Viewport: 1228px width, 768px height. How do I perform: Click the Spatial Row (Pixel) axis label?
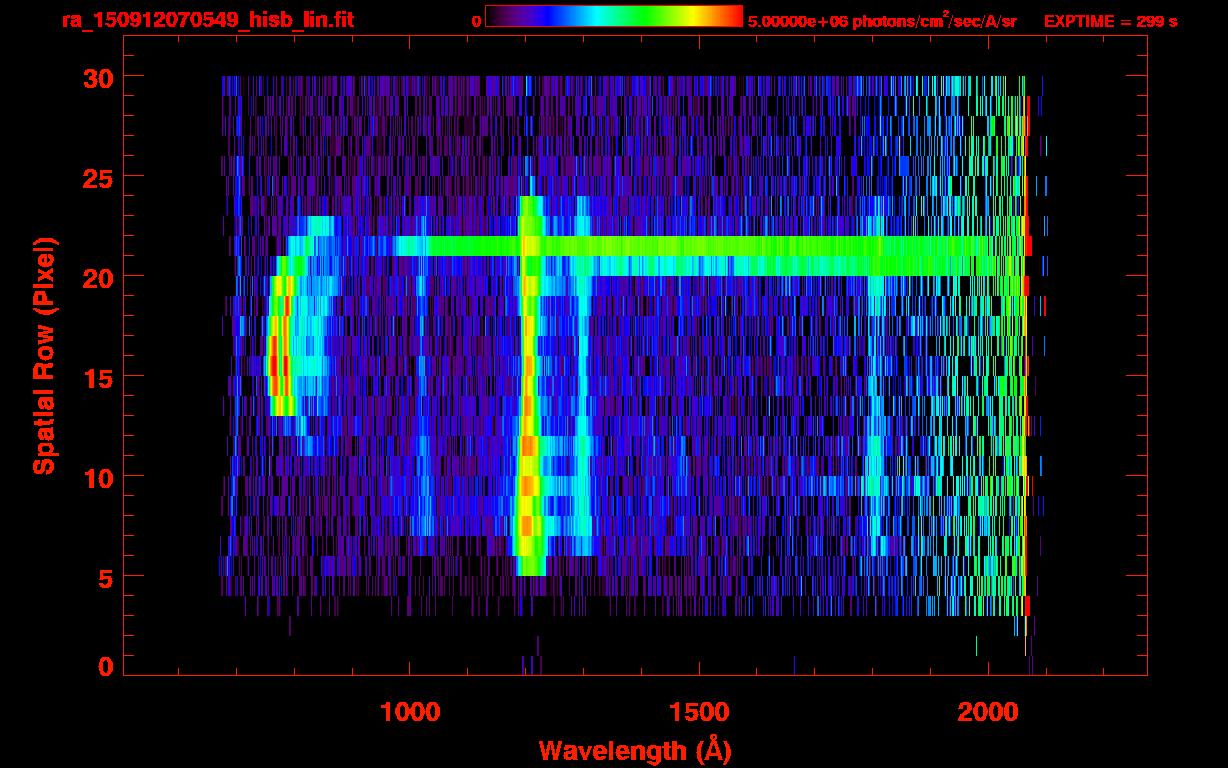[44, 356]
